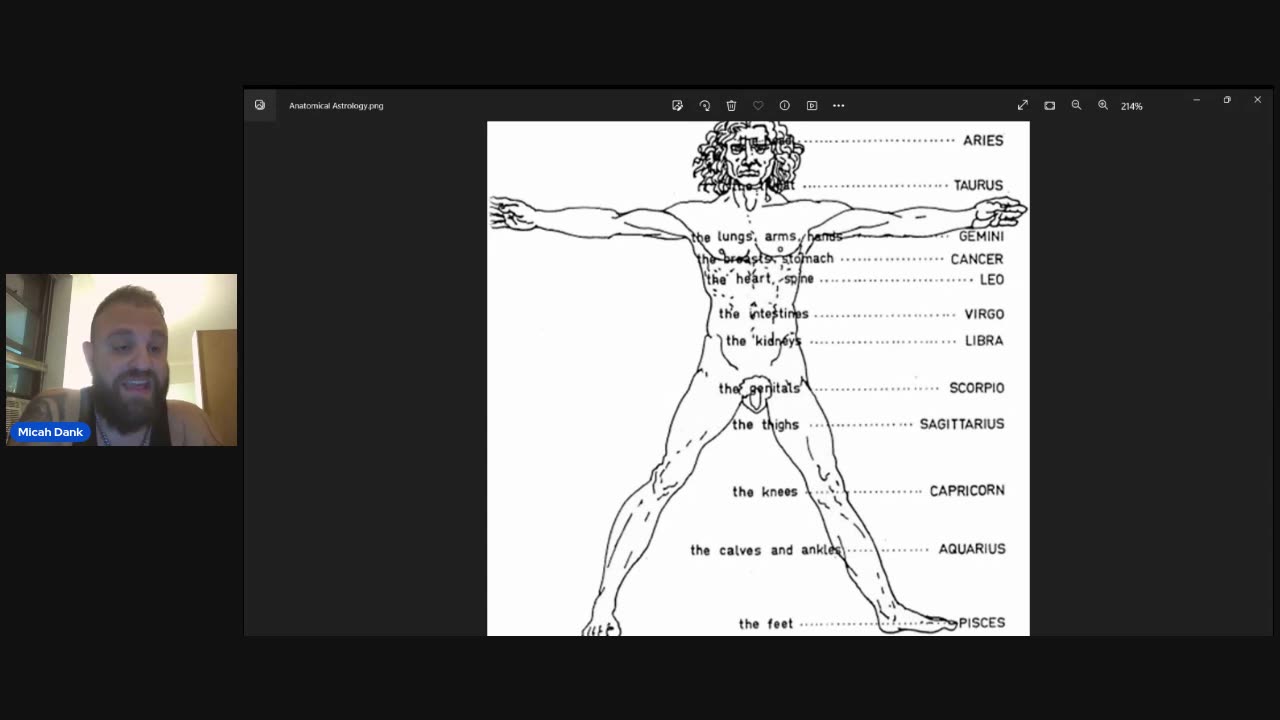This screenshot has width=1280, height=720.
Task: Click 'the knees' text
Action: 765,492
